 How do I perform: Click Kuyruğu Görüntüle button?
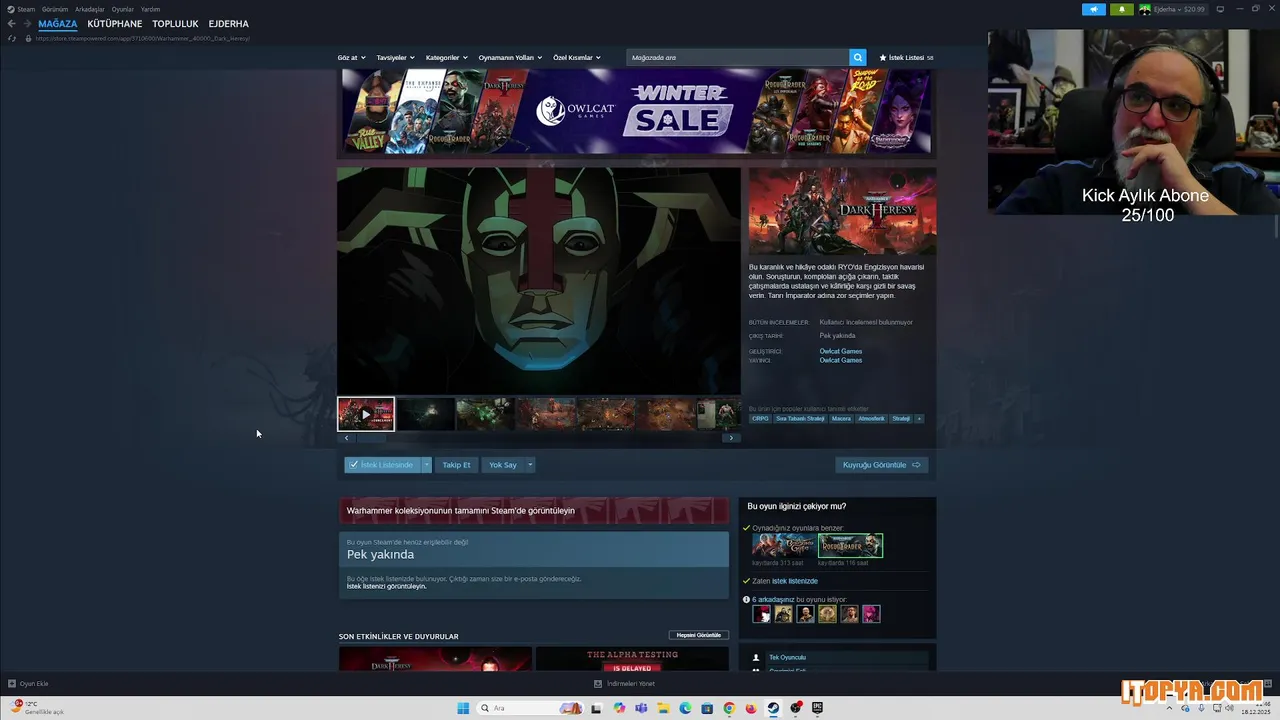point(882,465)
